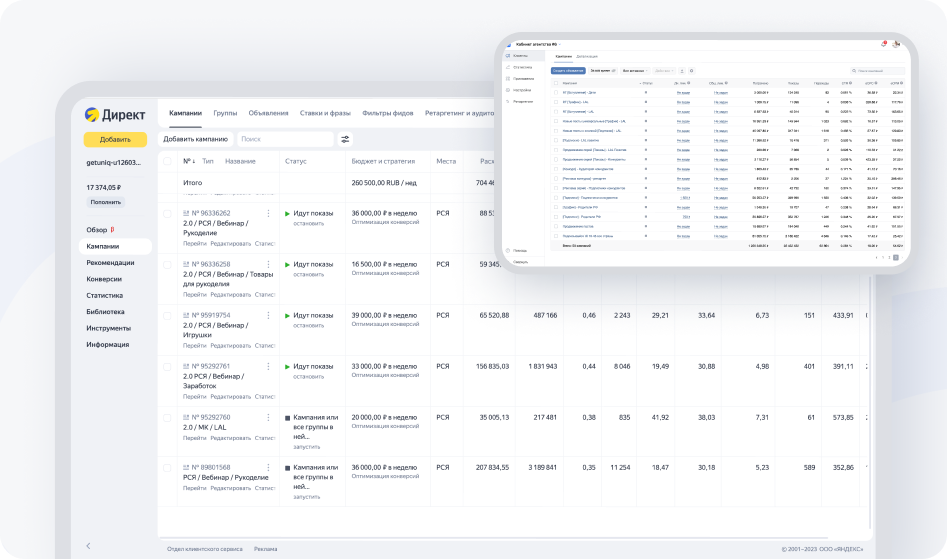Open the three-dot menu for campaign 96336262
This screenshot has width=947, height=559.
coord(268,213)
